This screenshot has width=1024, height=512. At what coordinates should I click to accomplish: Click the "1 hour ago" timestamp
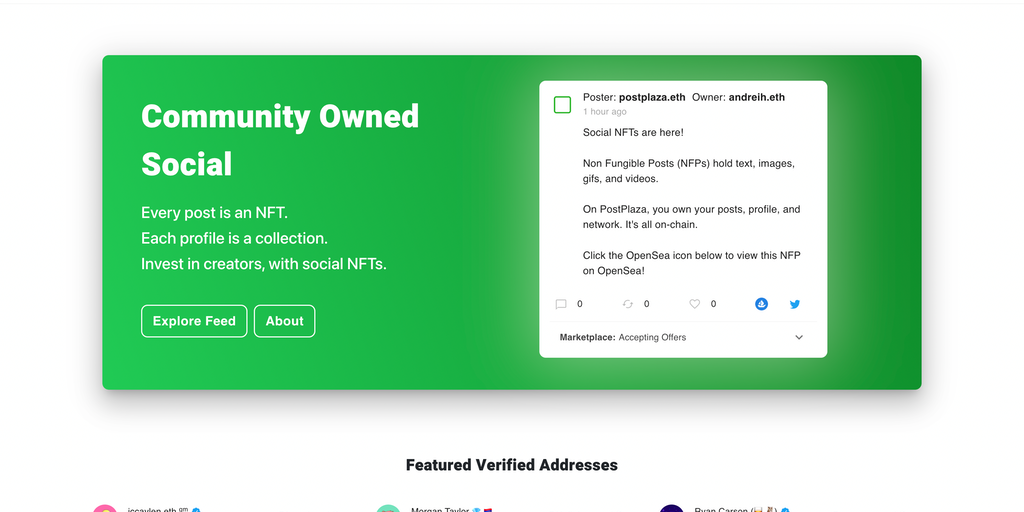point(605,112)
